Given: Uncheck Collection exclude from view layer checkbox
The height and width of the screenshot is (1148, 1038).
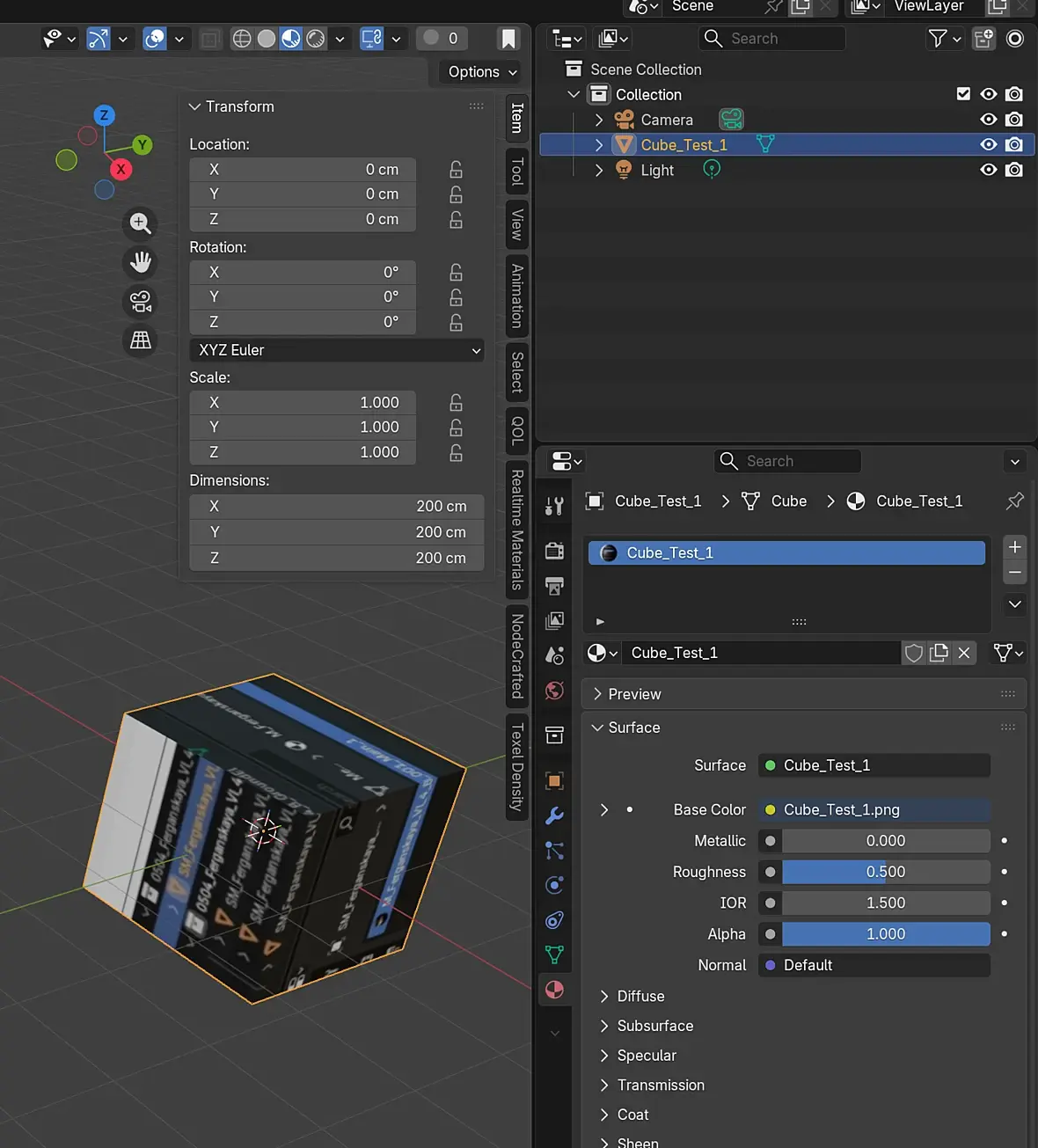Looking at the screenshot, I should 963,94.
